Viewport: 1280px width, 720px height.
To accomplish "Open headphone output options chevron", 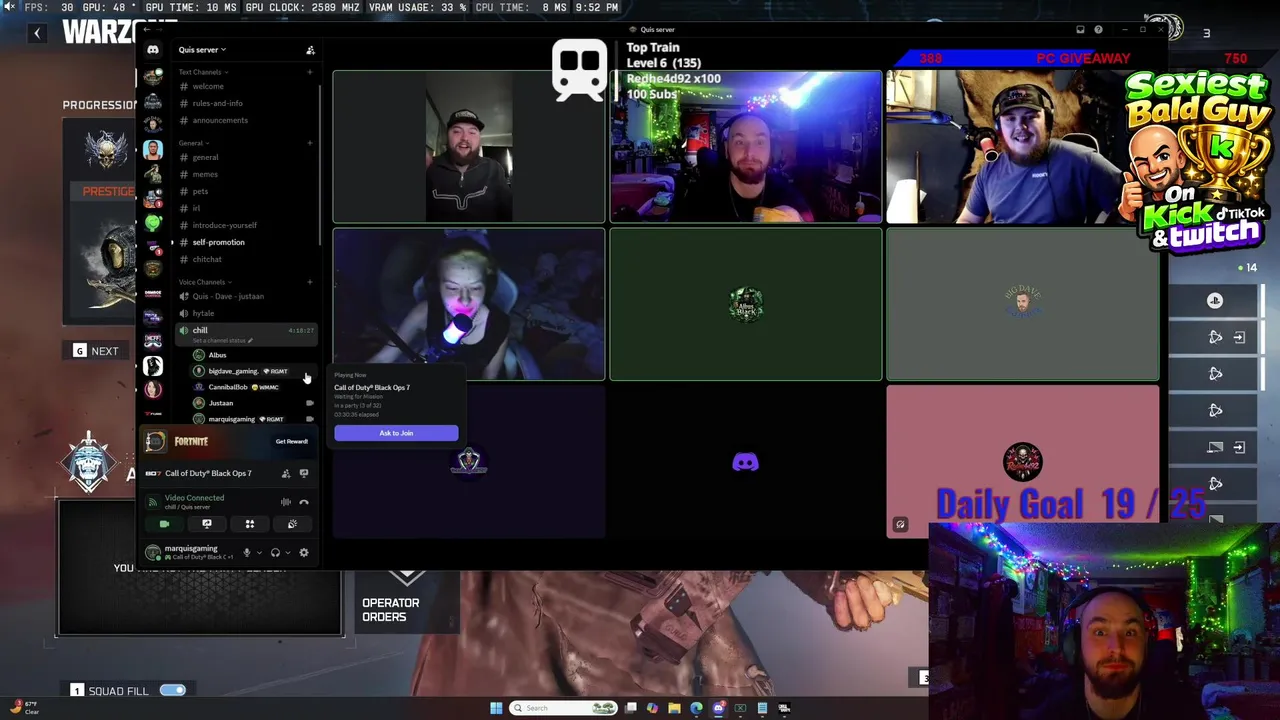I will tap(288, 552).
